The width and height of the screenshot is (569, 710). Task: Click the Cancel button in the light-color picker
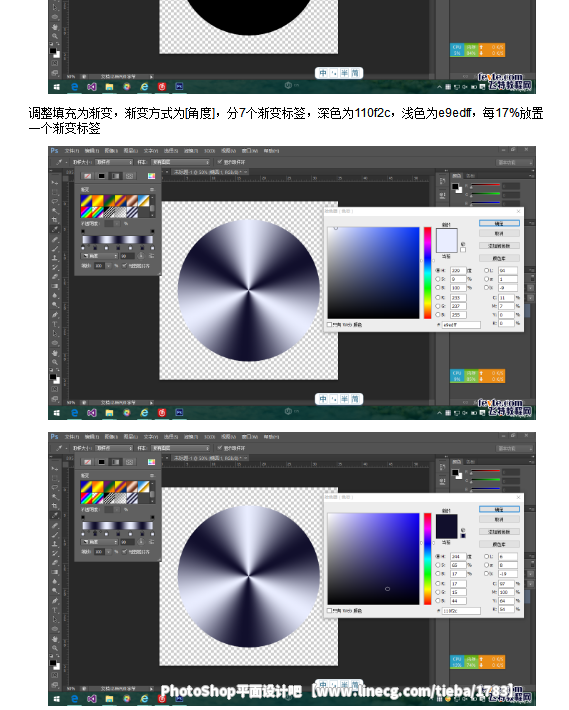(x=499, y=233)
